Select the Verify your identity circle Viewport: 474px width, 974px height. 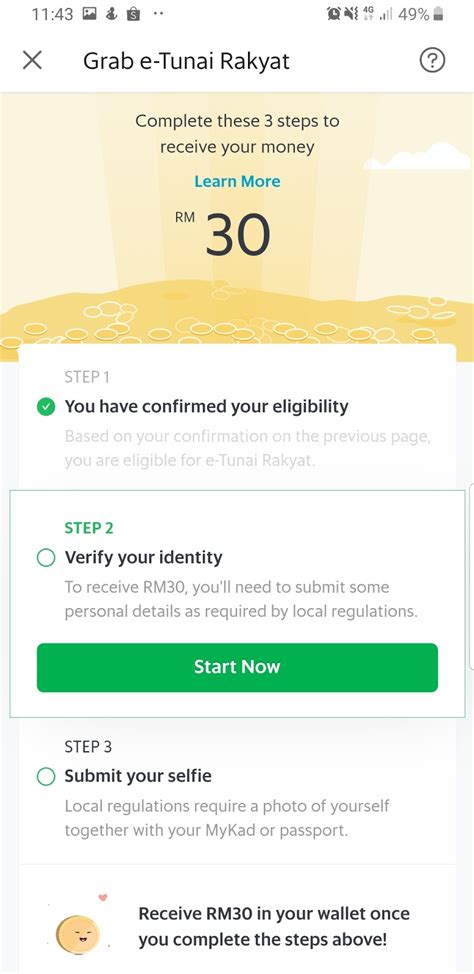tap(45, 558)
